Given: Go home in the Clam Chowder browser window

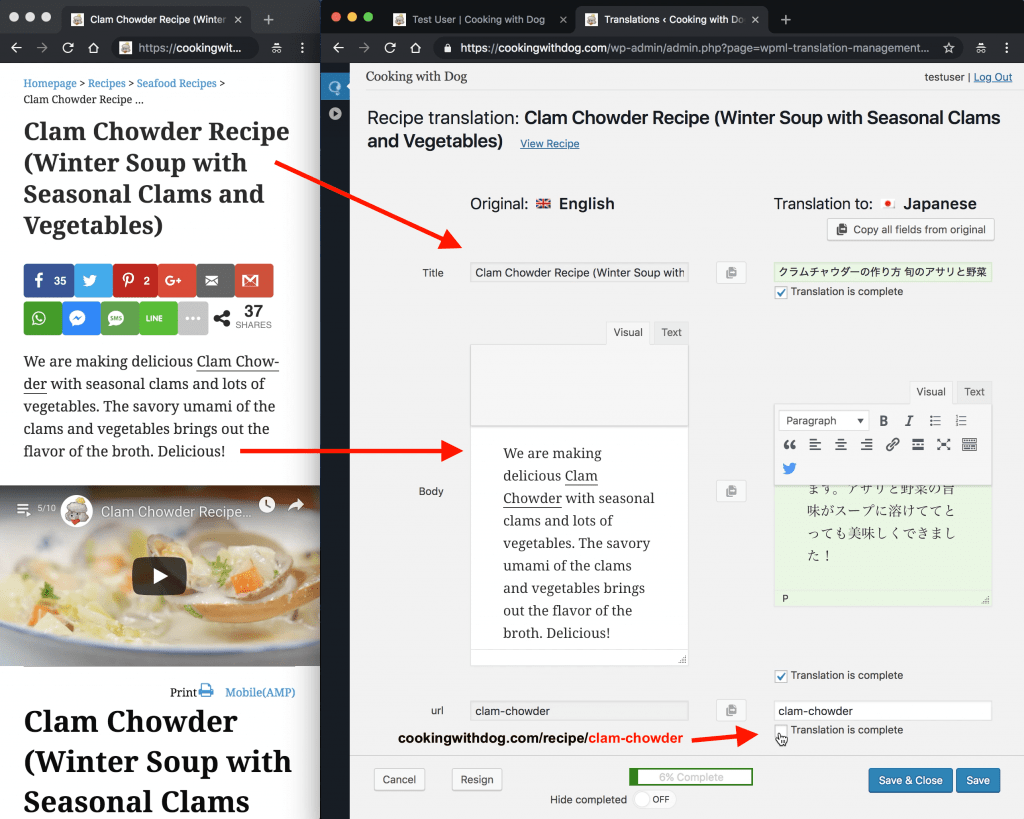Looking at the screenshot, I should [x=93, y=48].
